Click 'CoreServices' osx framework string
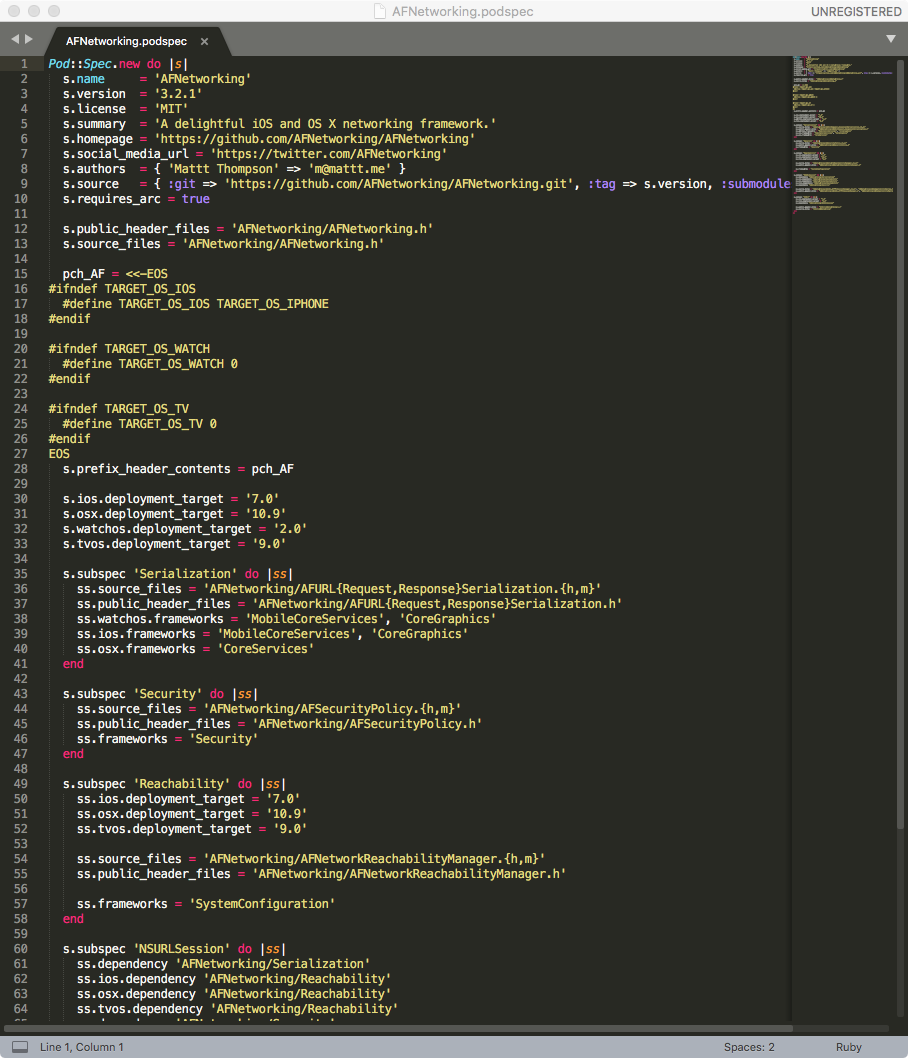This screenshot has width=908, height=1058. coord(265,649)
